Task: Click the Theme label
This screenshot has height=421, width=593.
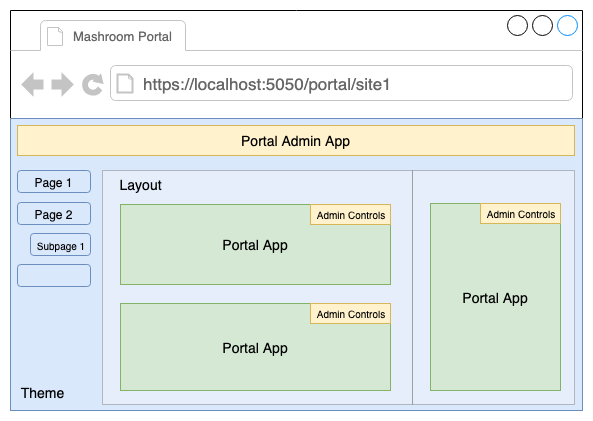Action: (42, 393)
